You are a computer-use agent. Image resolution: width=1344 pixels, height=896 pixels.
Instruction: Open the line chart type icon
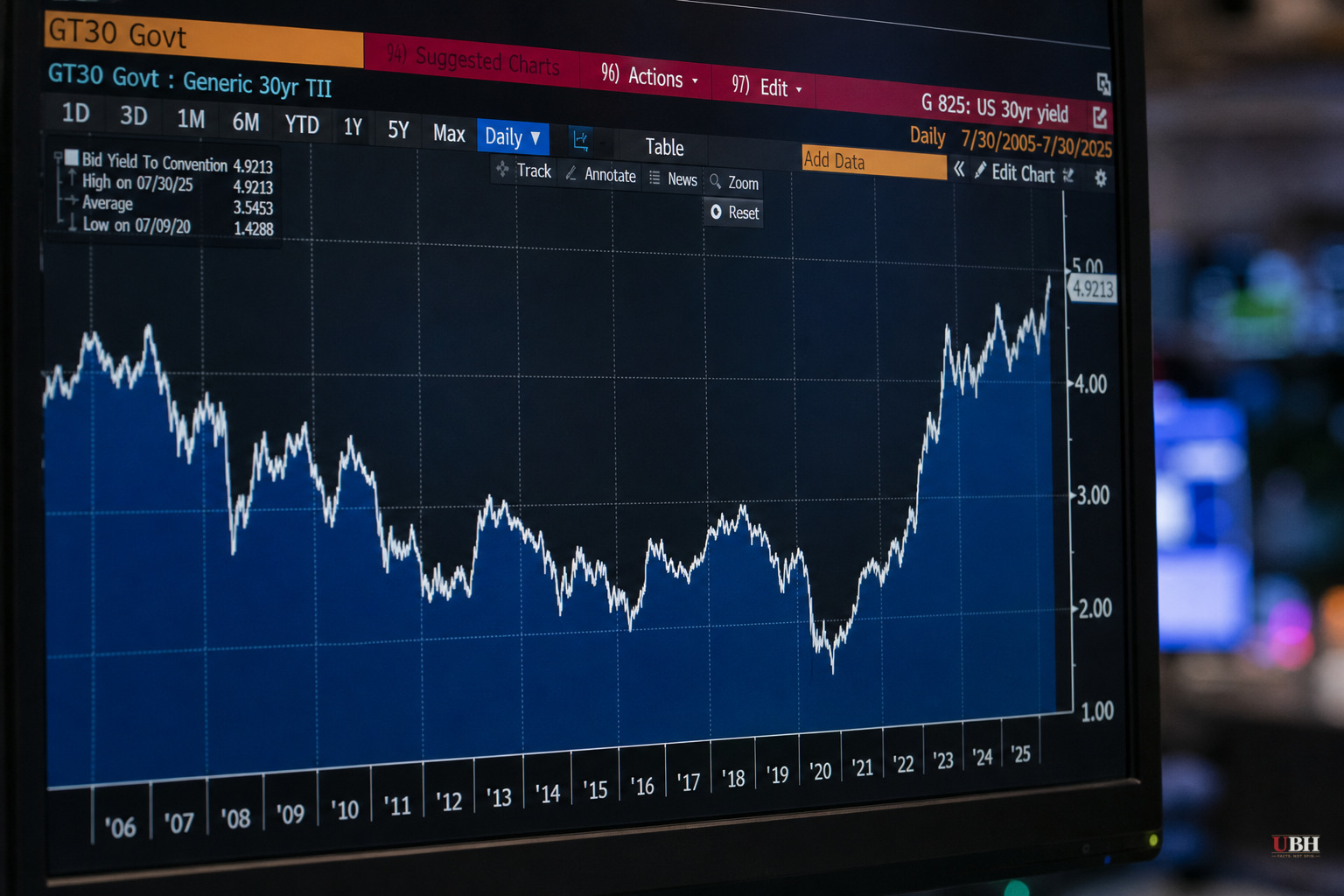click(x=580, y=139)
